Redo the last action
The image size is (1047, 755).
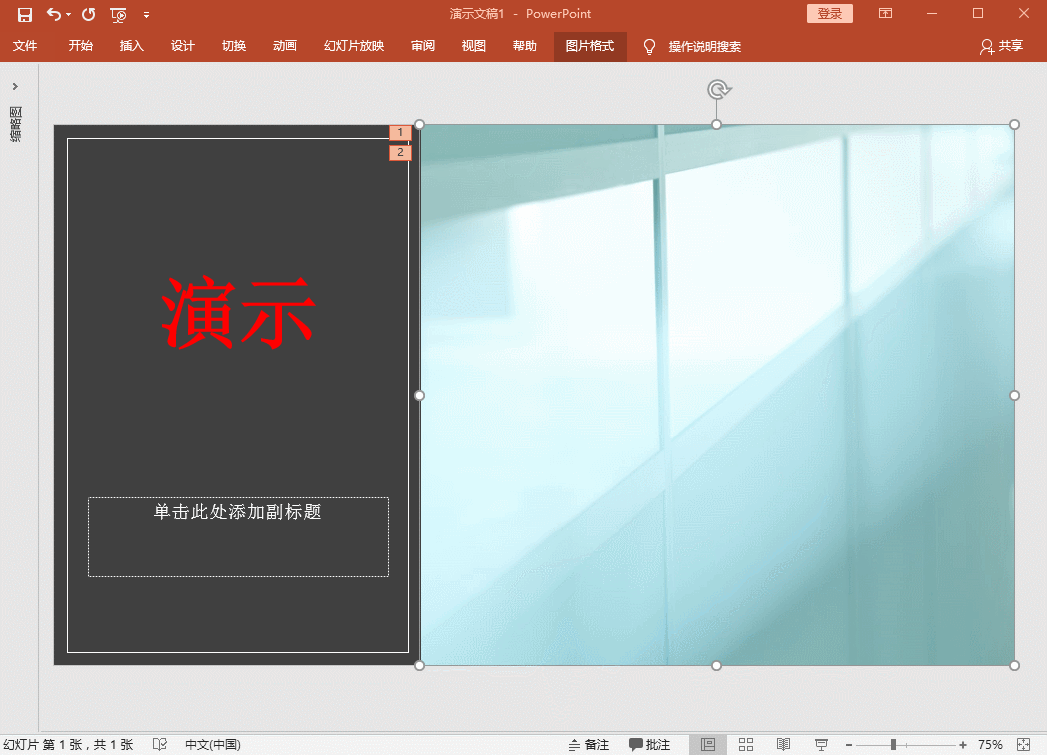pyautogui.click(x=88, y=14)
